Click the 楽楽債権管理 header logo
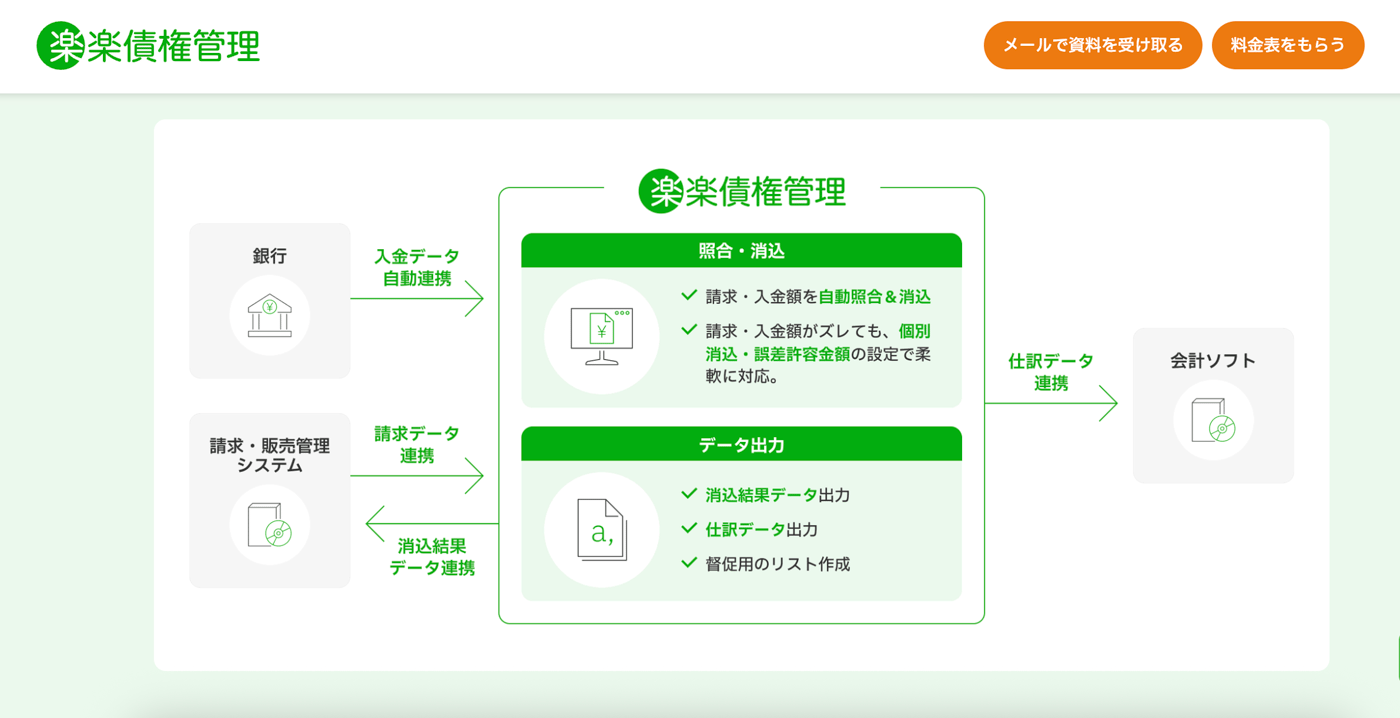 coord(148,45)
